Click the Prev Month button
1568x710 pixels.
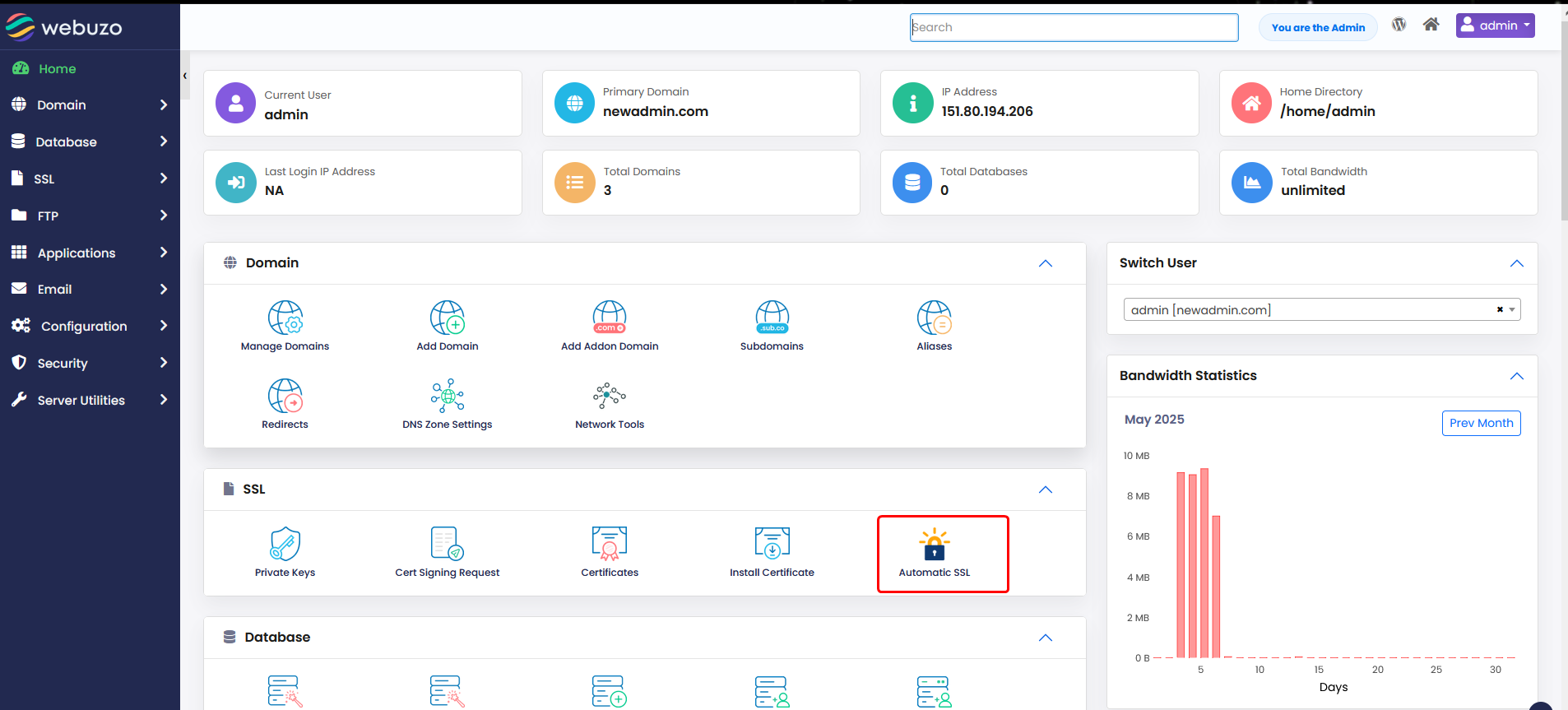(x=1481, y=423)
